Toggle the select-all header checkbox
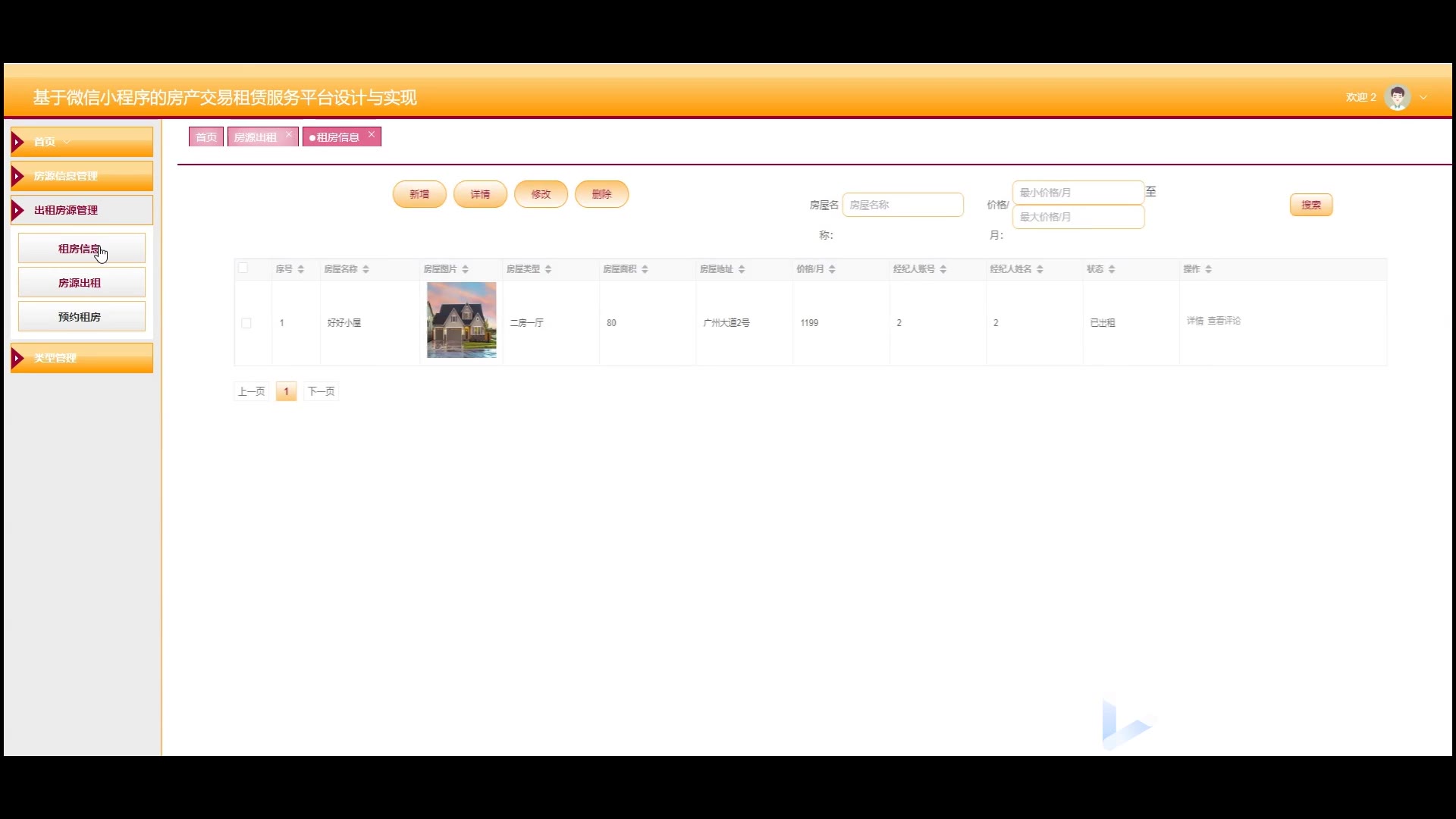The height and width of the screenshot is (819, 1456). [243, 268]
